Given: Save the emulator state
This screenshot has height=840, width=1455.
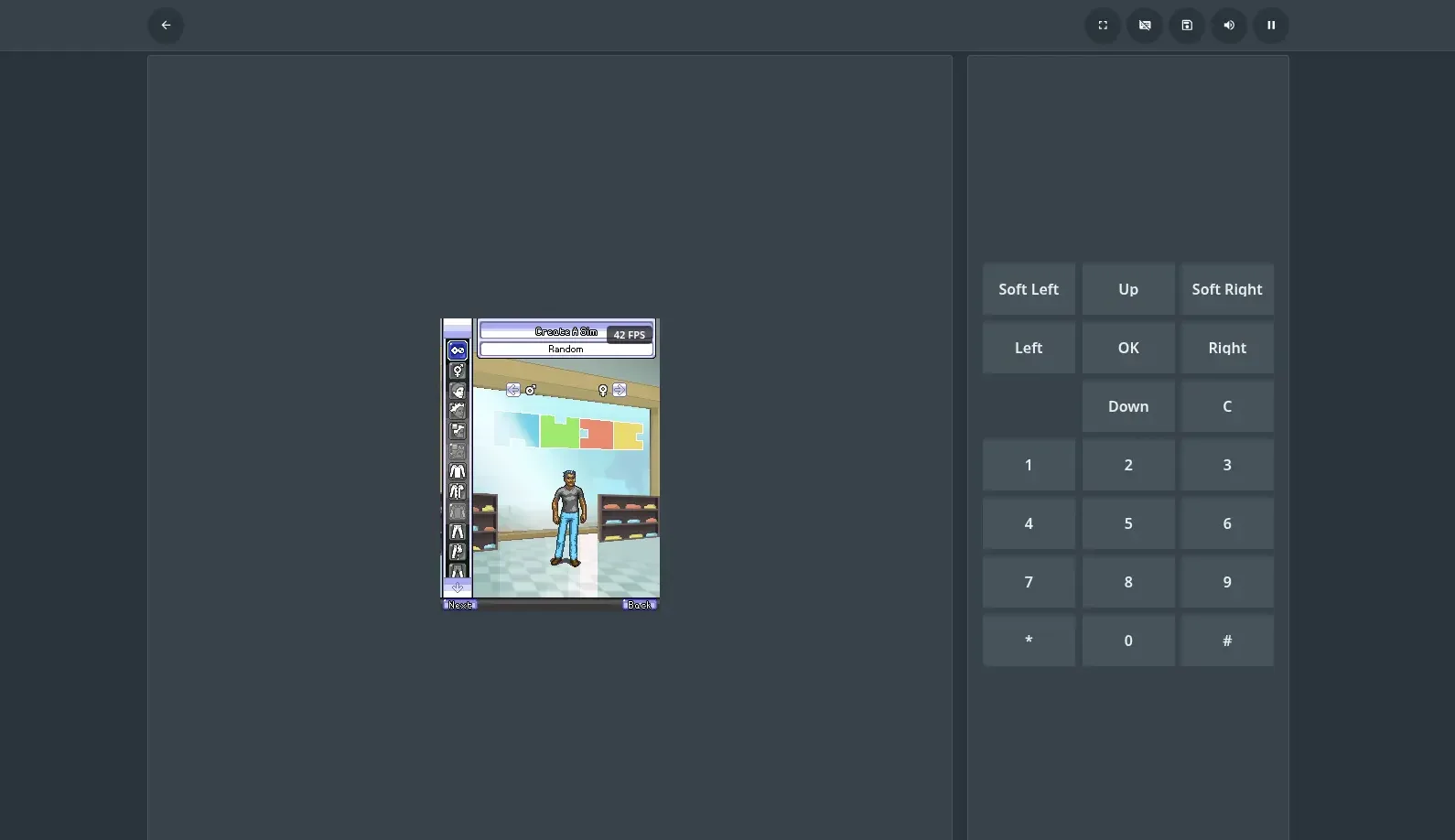Looking at the screenshot, I should pyautogui.click(x=1187, y=25).
